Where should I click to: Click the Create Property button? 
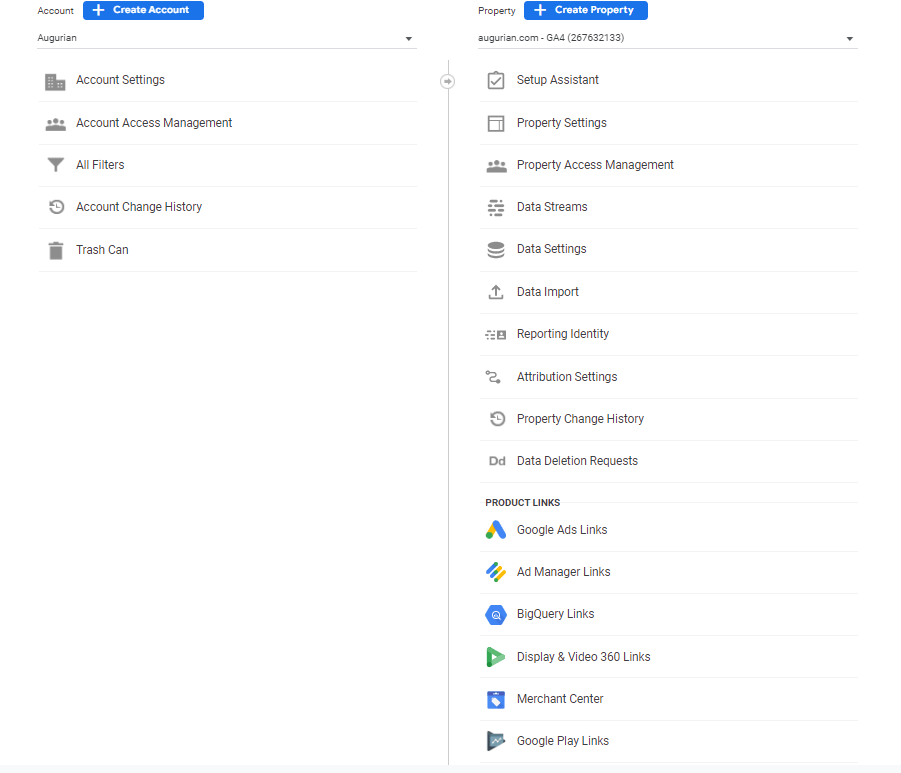pos(586,10)
